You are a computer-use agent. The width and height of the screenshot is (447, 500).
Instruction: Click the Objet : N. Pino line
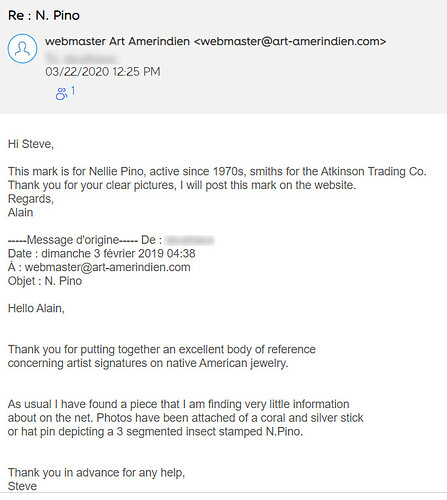(x=45, y=281)
